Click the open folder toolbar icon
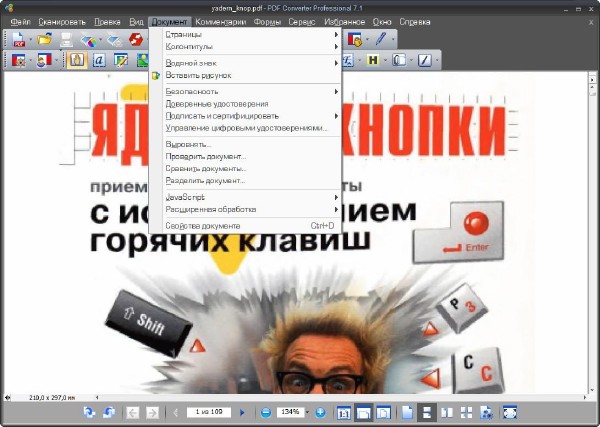 click(x=43, y=39)
